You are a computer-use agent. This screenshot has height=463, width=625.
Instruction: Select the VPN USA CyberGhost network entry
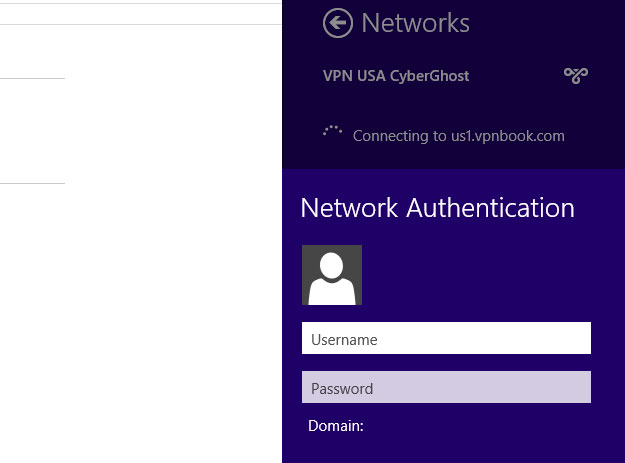[454, 76]
